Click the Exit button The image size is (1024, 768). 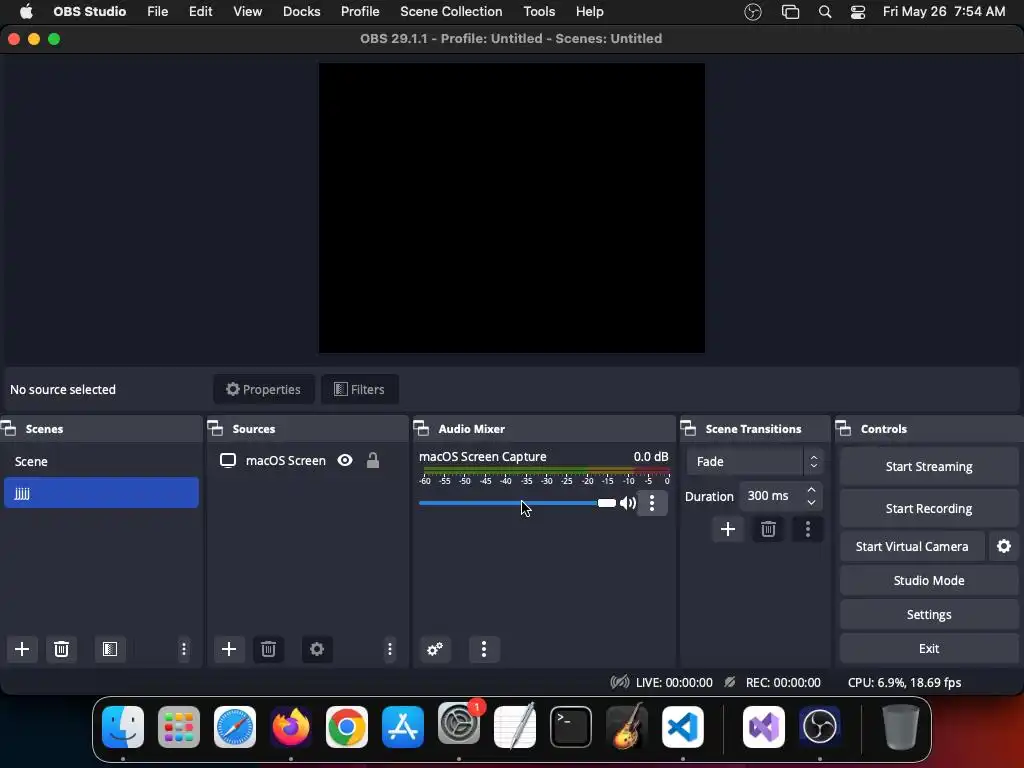[929, 648]
